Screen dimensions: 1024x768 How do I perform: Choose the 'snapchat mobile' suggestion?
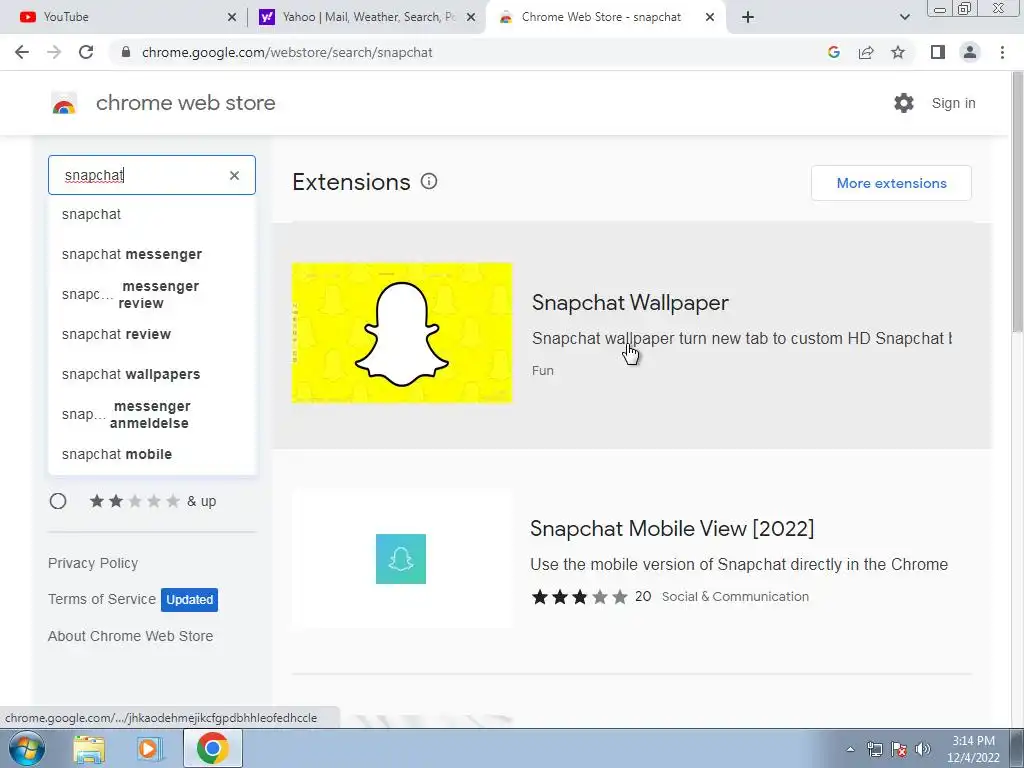click(x=152, y=455)
